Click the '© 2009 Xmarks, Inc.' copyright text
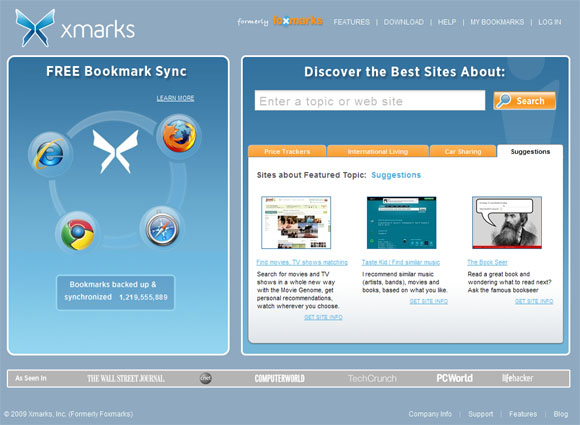The image size is (580, 425). [x=68, y=414]
